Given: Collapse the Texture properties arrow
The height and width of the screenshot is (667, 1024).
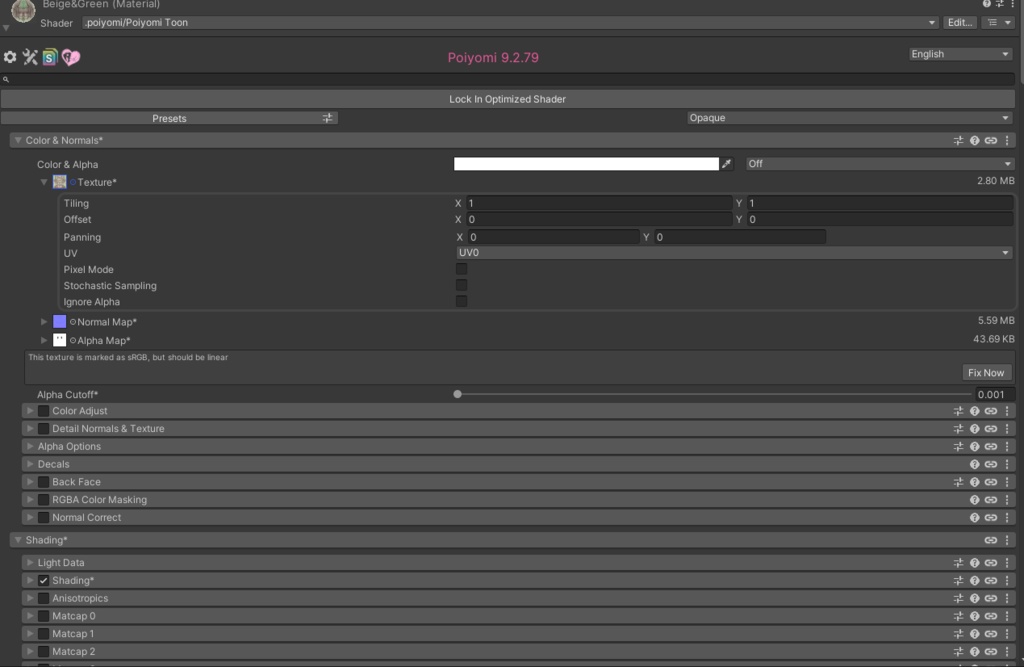Looking at the screenshot, I should click(x=44, y=182).
